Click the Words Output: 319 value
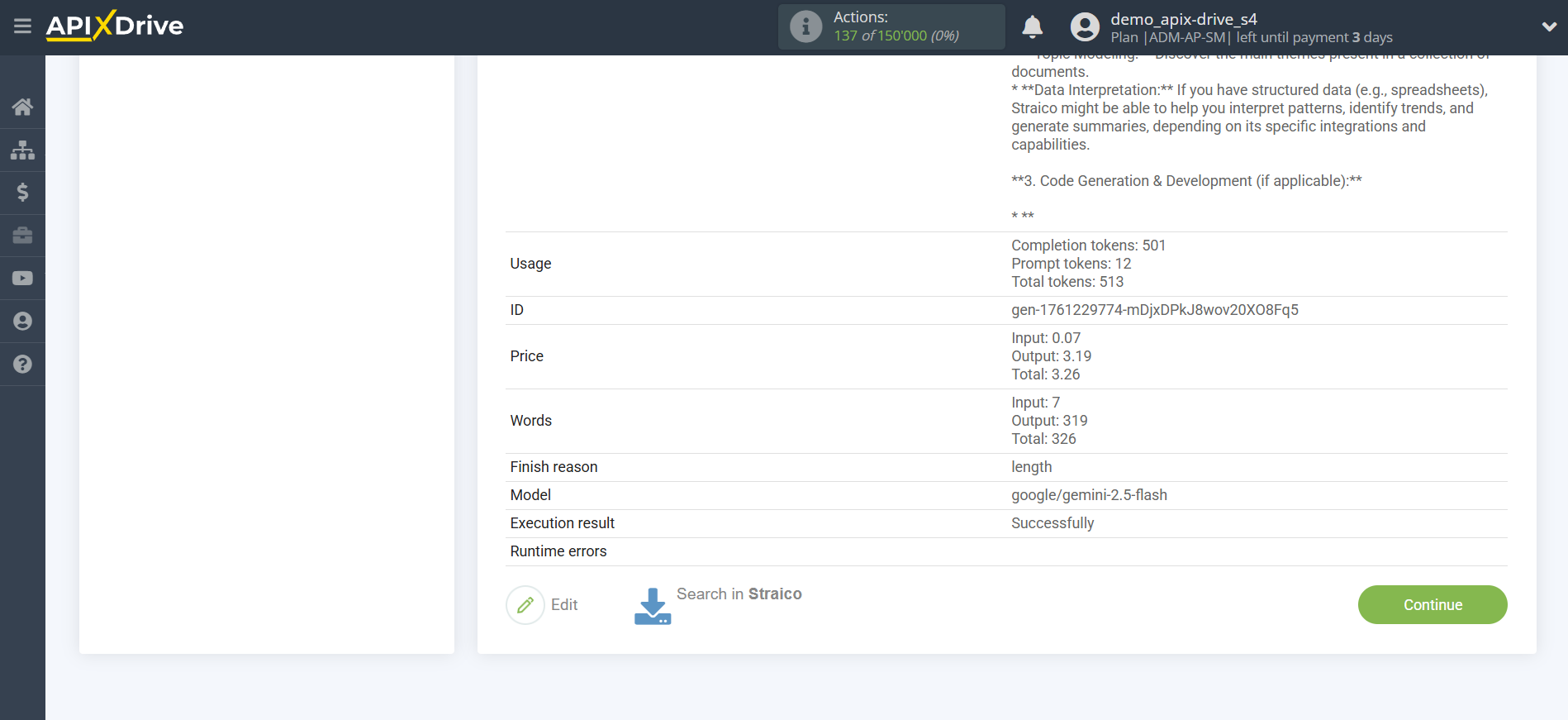The height and width of the screenshot is (720, 1568). (1049, 421)
